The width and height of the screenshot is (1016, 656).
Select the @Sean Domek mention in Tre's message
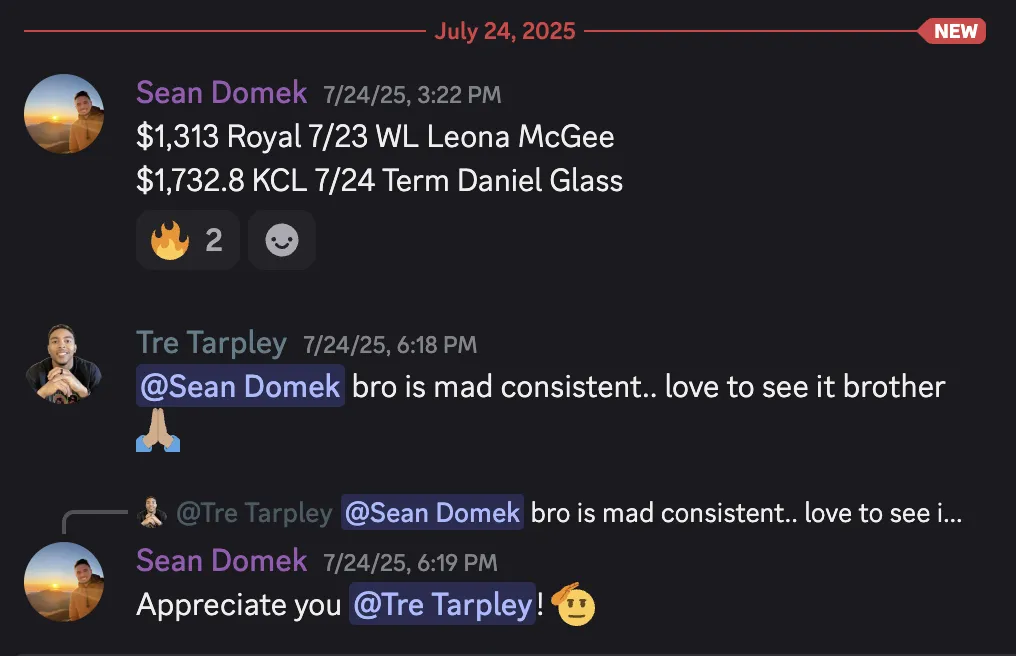(240, 386)
